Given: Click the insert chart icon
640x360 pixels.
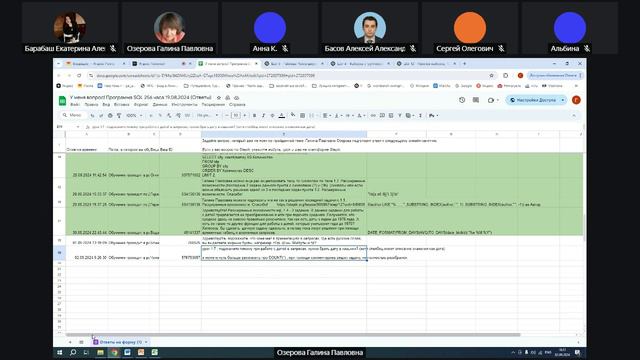Looking at the screenshot, I should (x=391, y=116).
